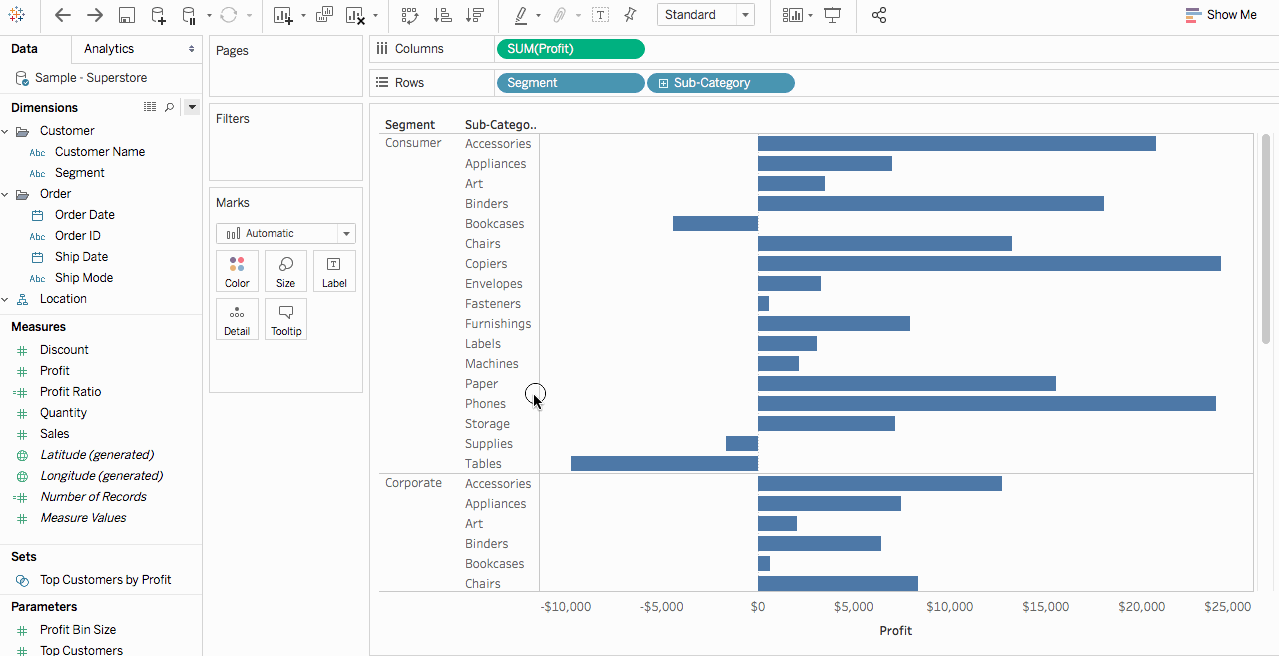
Task: Click the New Data Source toolbar icon
Action: point(158,15)
